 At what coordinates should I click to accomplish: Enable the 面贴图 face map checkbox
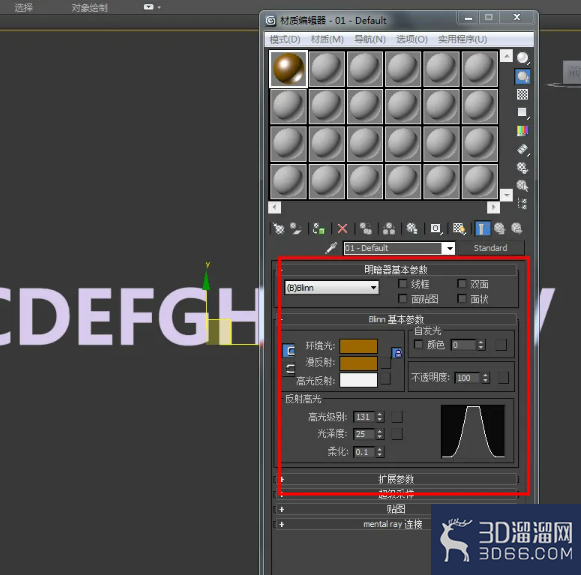402,298
